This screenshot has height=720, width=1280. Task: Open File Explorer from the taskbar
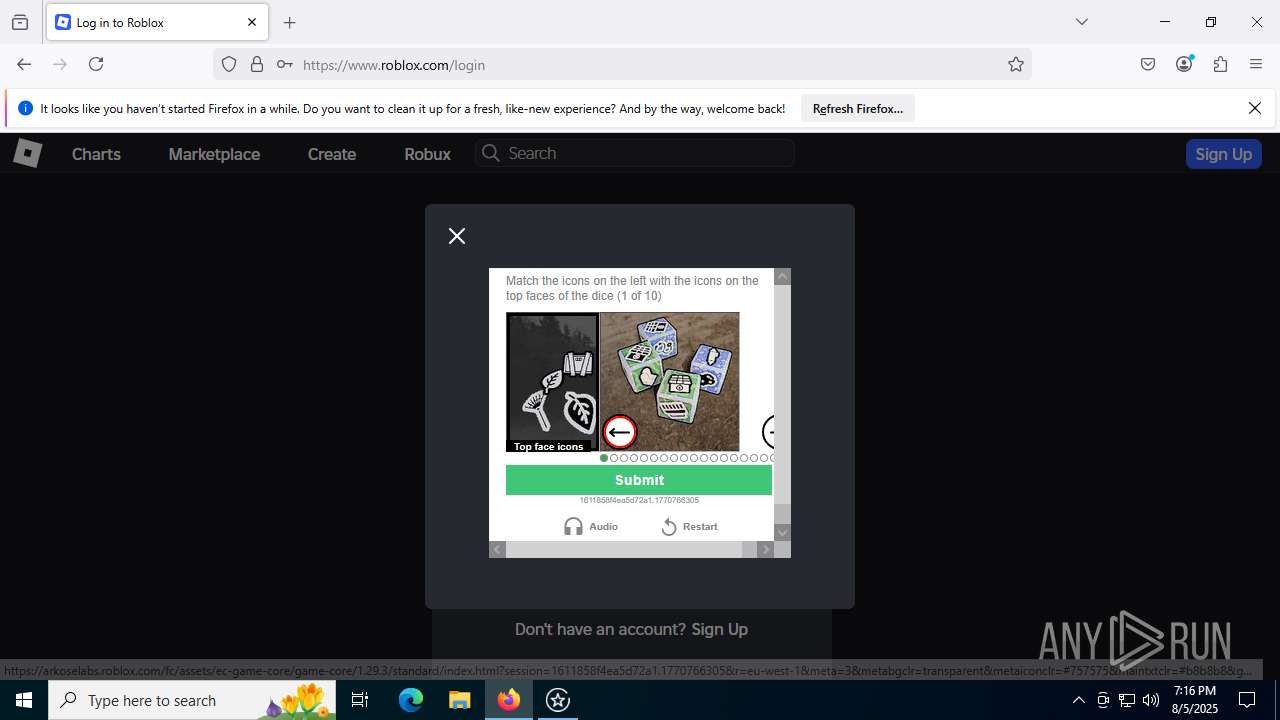[459, 700]
